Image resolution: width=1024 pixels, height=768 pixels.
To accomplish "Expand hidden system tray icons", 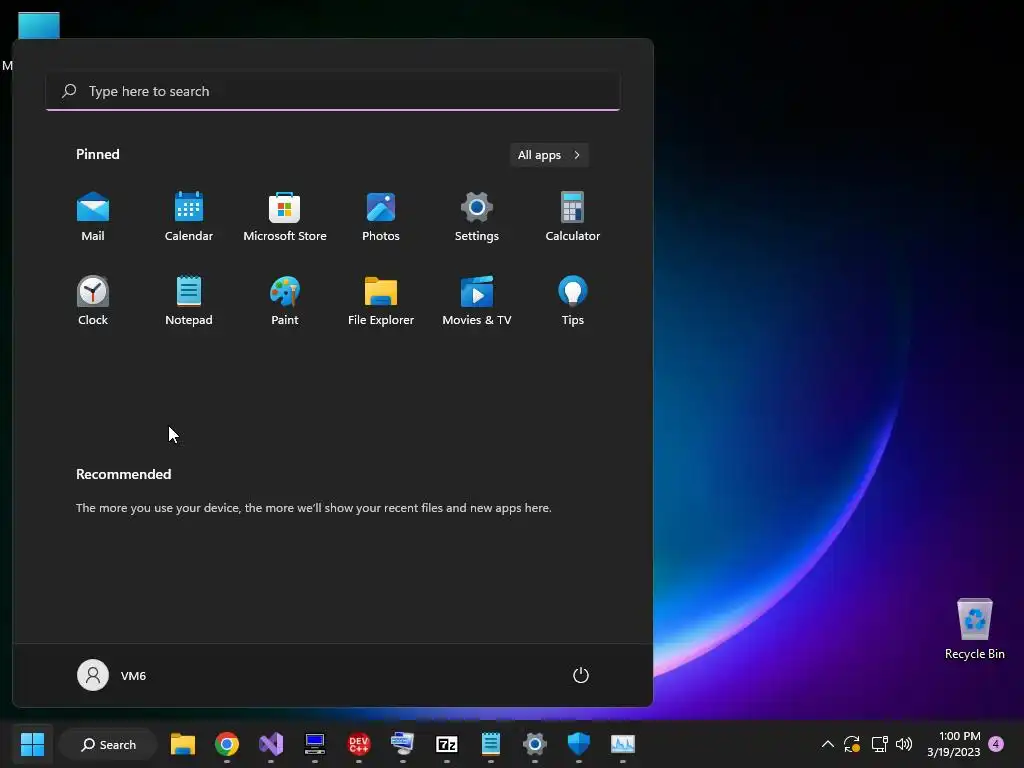I will (x=827, y=744).
